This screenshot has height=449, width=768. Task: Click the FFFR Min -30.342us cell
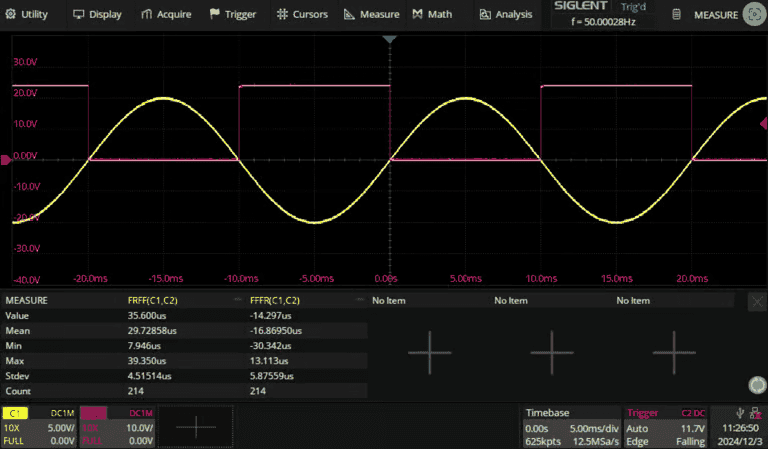(270, 346)
